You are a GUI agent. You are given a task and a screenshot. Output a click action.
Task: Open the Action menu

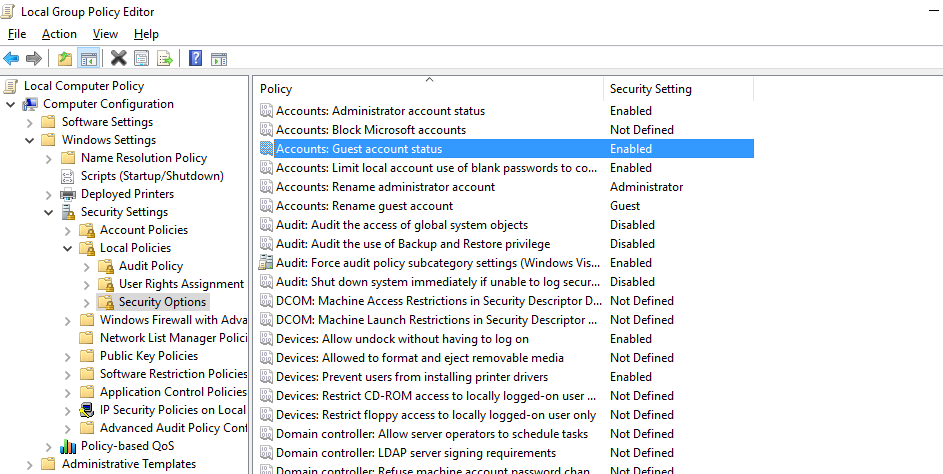coord(59,34)
